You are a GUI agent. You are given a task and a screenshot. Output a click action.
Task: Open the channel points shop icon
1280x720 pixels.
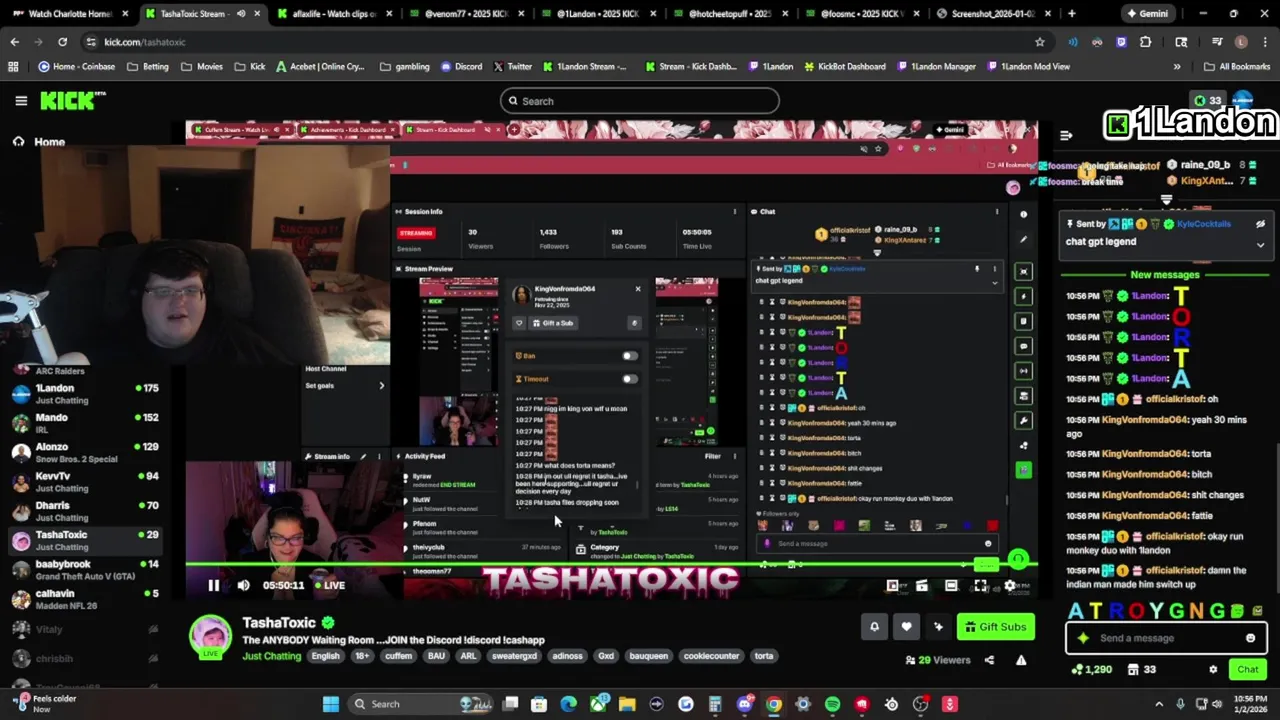(1134, 670)
